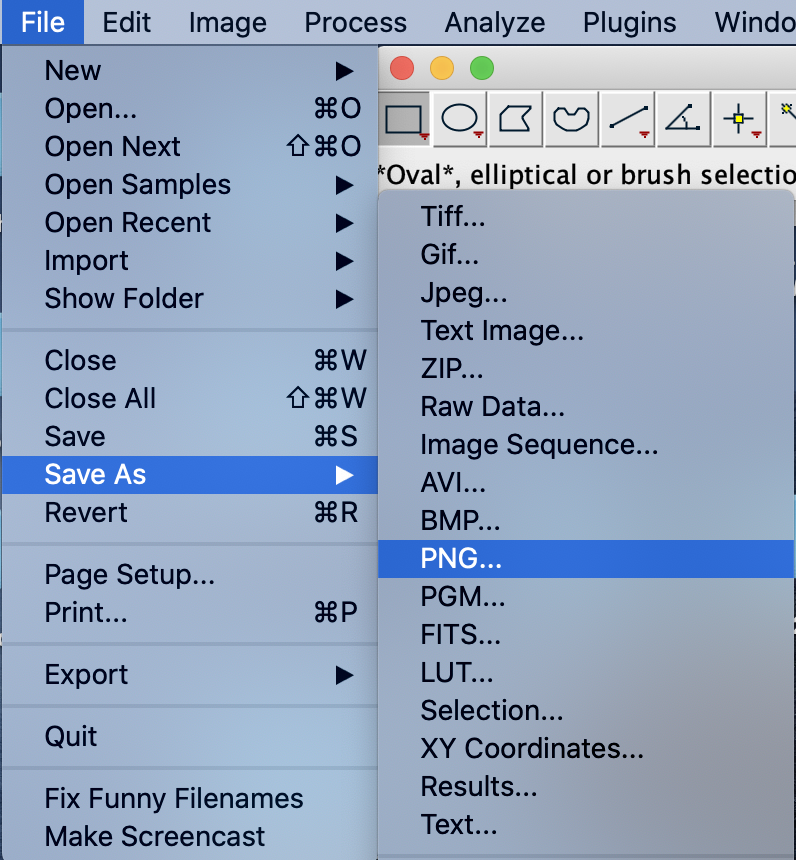Open the Plugins menu

pos(629,22)
